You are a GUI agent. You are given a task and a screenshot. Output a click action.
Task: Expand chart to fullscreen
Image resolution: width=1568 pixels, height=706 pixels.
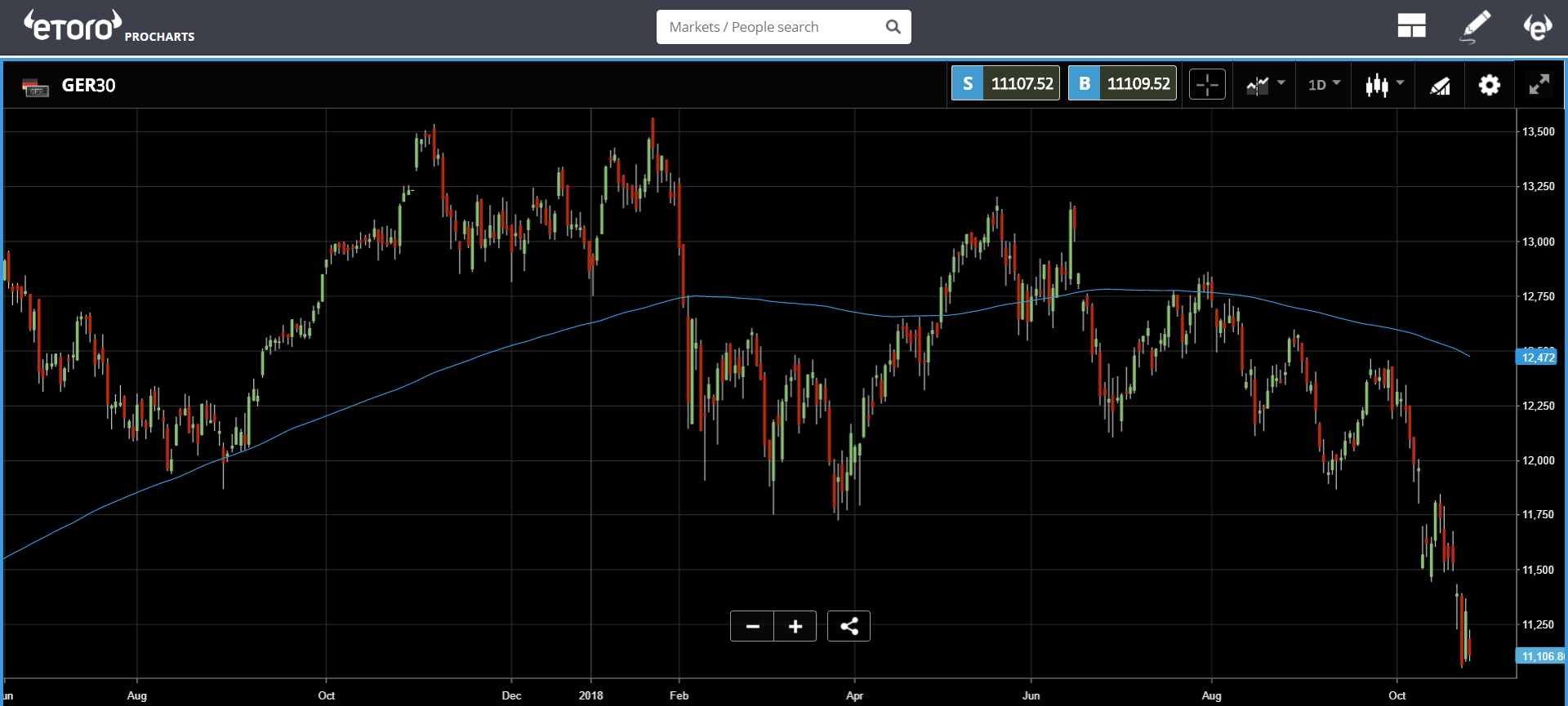click(1539, 84)
